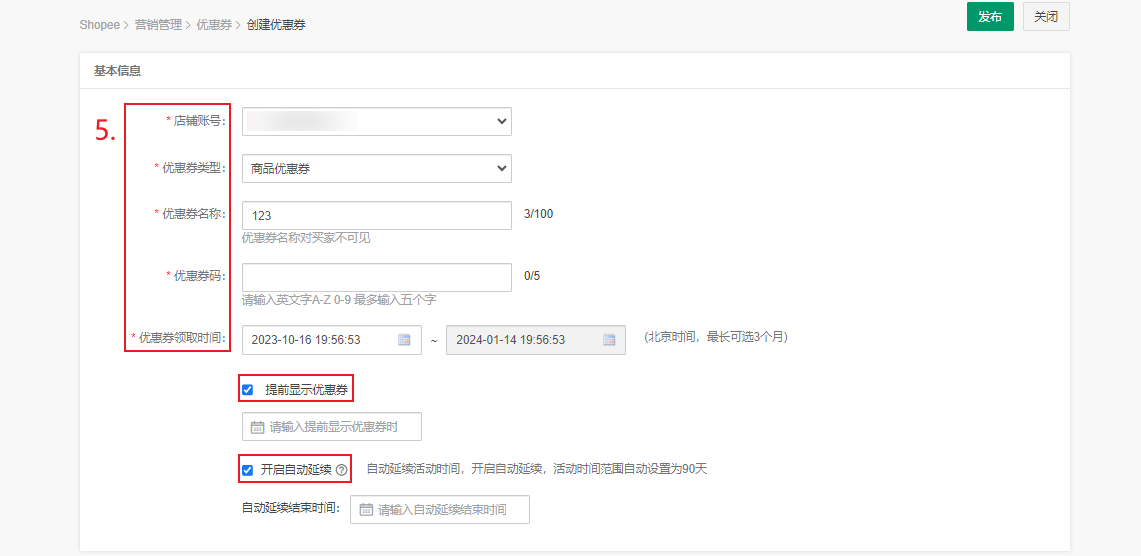Select the coupon start time 2023-10-16 field
This screenshot has width=1141, height=556.
[320, 340]
